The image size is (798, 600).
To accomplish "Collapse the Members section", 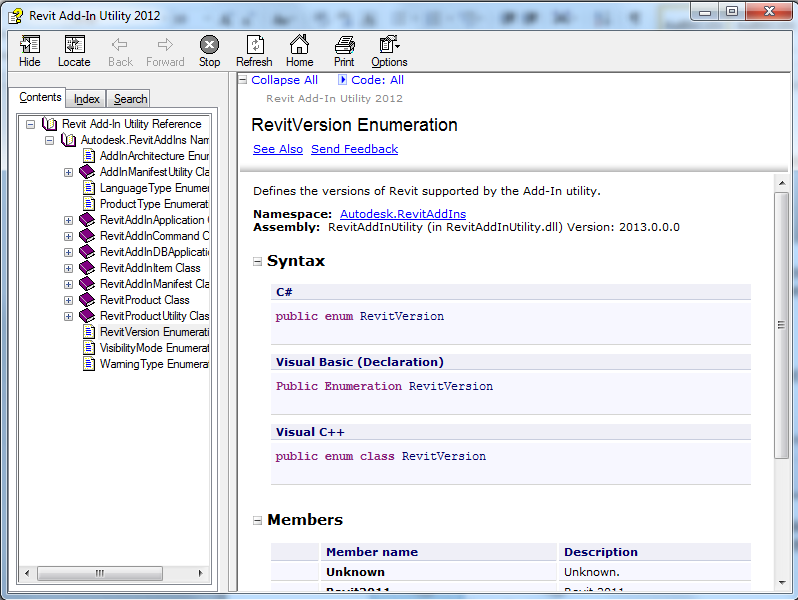I will point(258,520).
